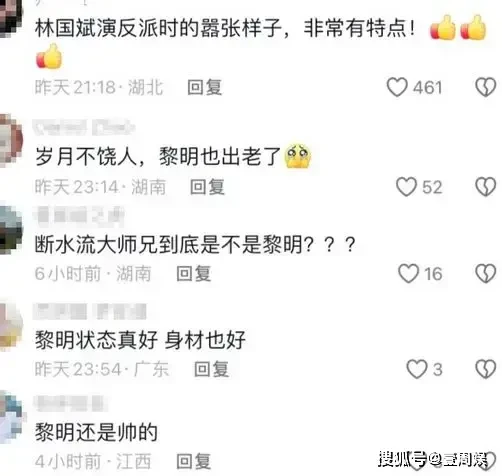Open avatar of the 黎明状态真好 commenter
The image size is (502, 476).
(10, 326)
